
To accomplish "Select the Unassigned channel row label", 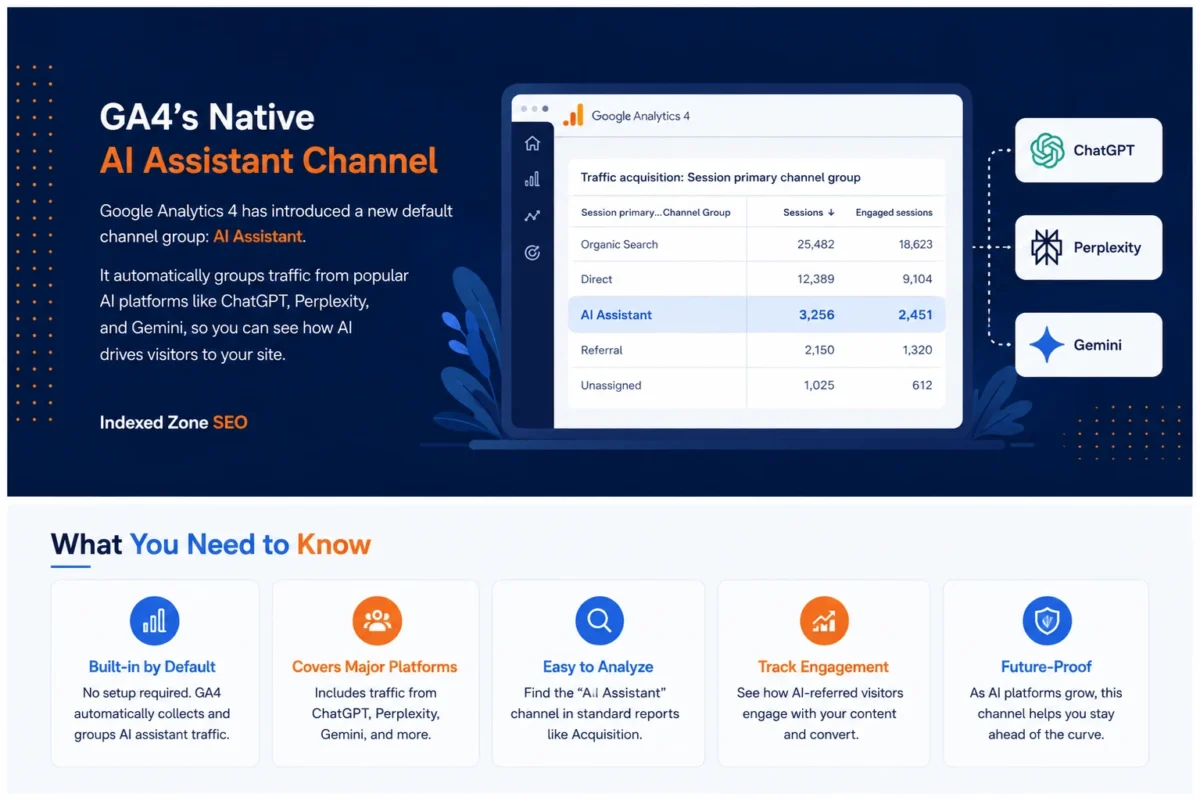I will (611, 385).
